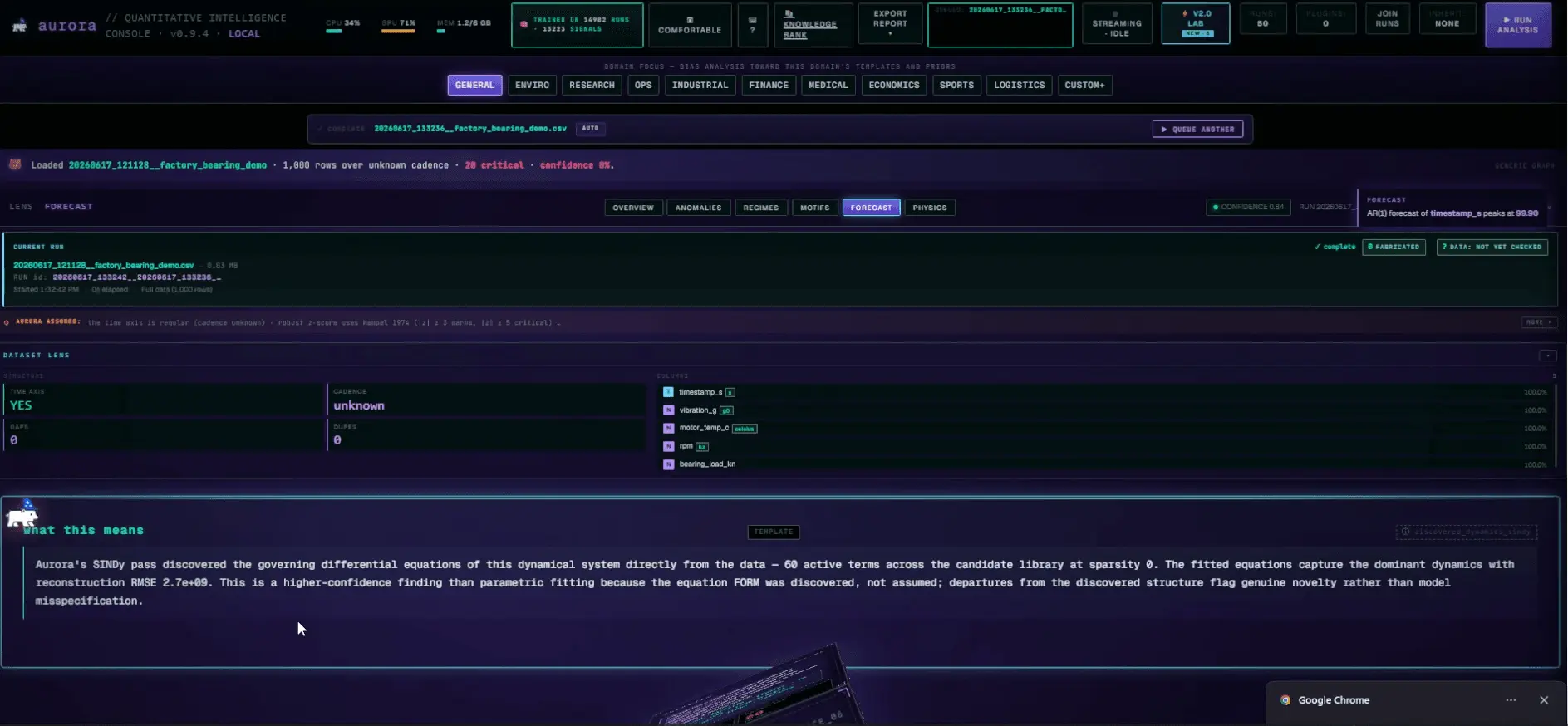Expand the Export Report dropdown

click(x=890, y=23)
